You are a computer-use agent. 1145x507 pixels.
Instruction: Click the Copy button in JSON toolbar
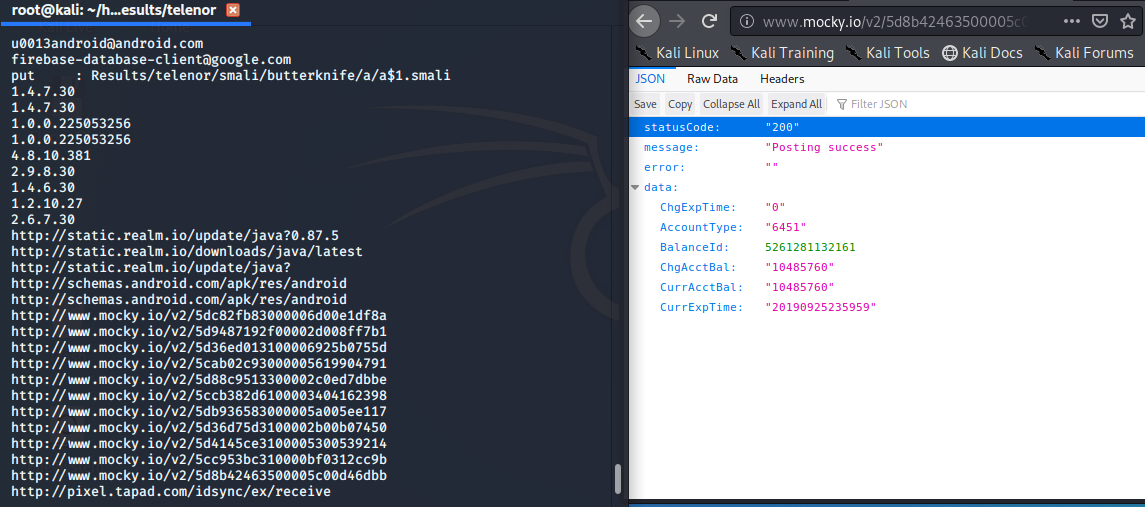point(680,104)
